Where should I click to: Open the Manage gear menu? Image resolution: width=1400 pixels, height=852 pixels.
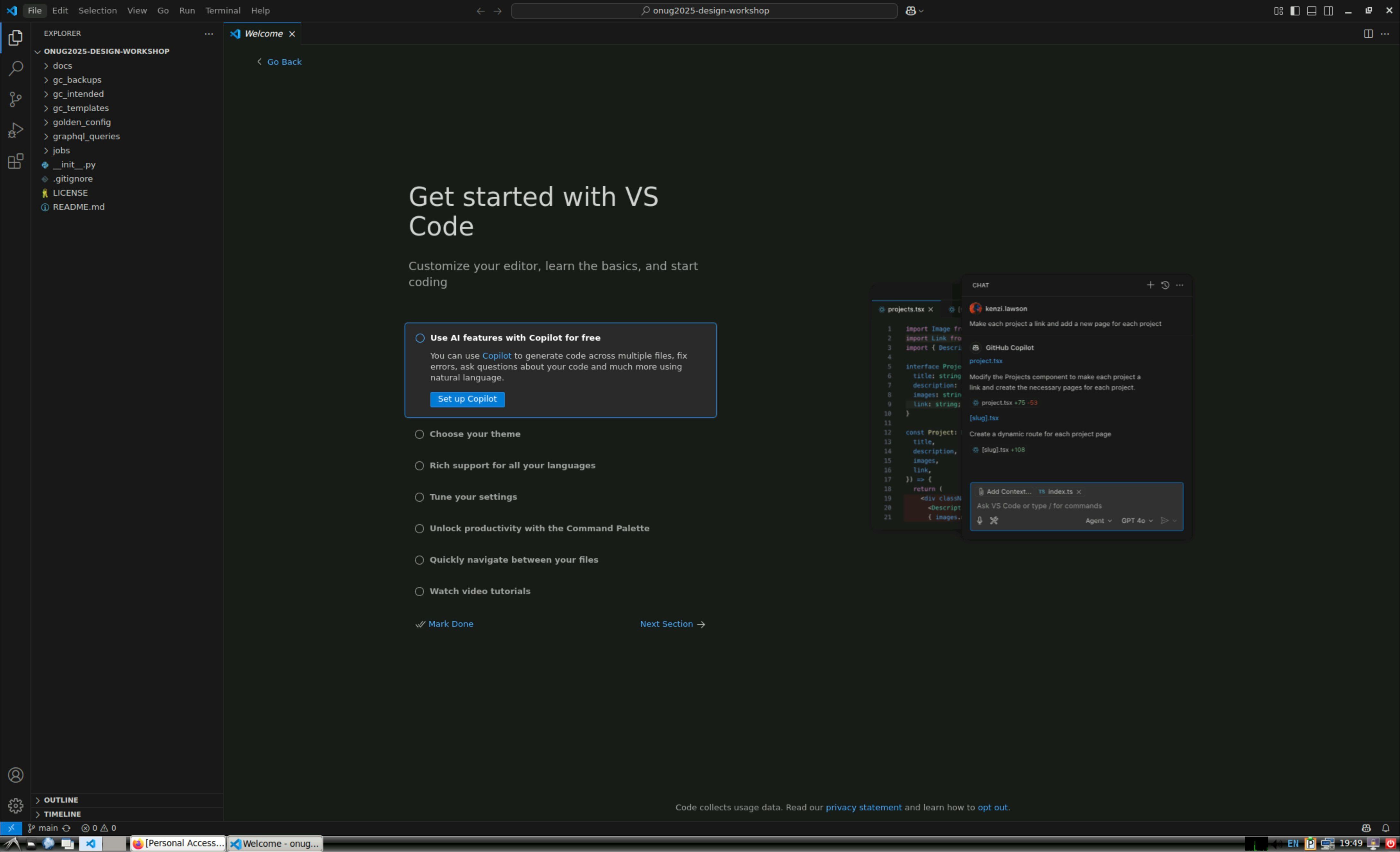15,805
